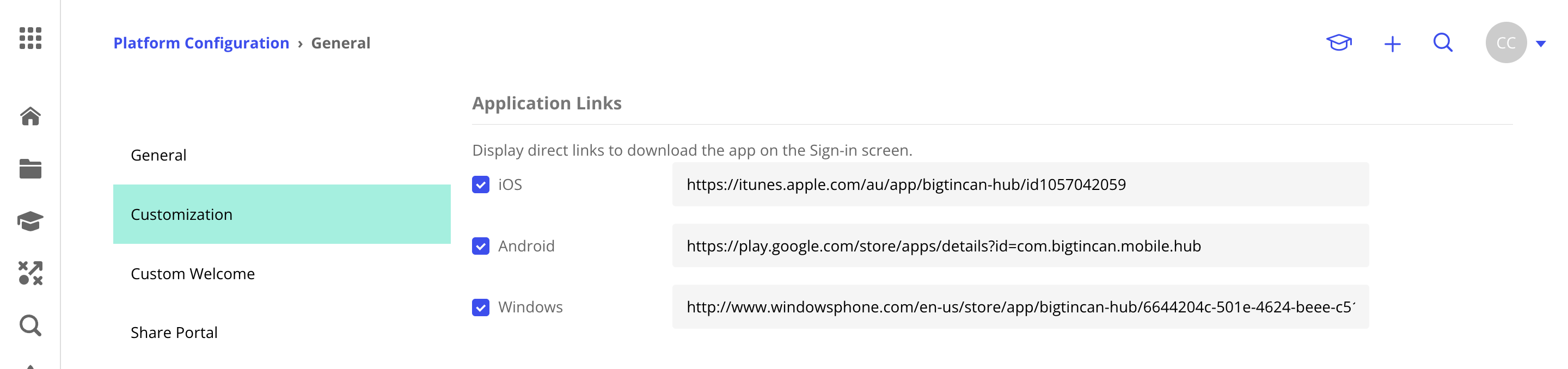
Task: Open search from the left sidebar
Action: pyautogui.click(x=31, y=326)
